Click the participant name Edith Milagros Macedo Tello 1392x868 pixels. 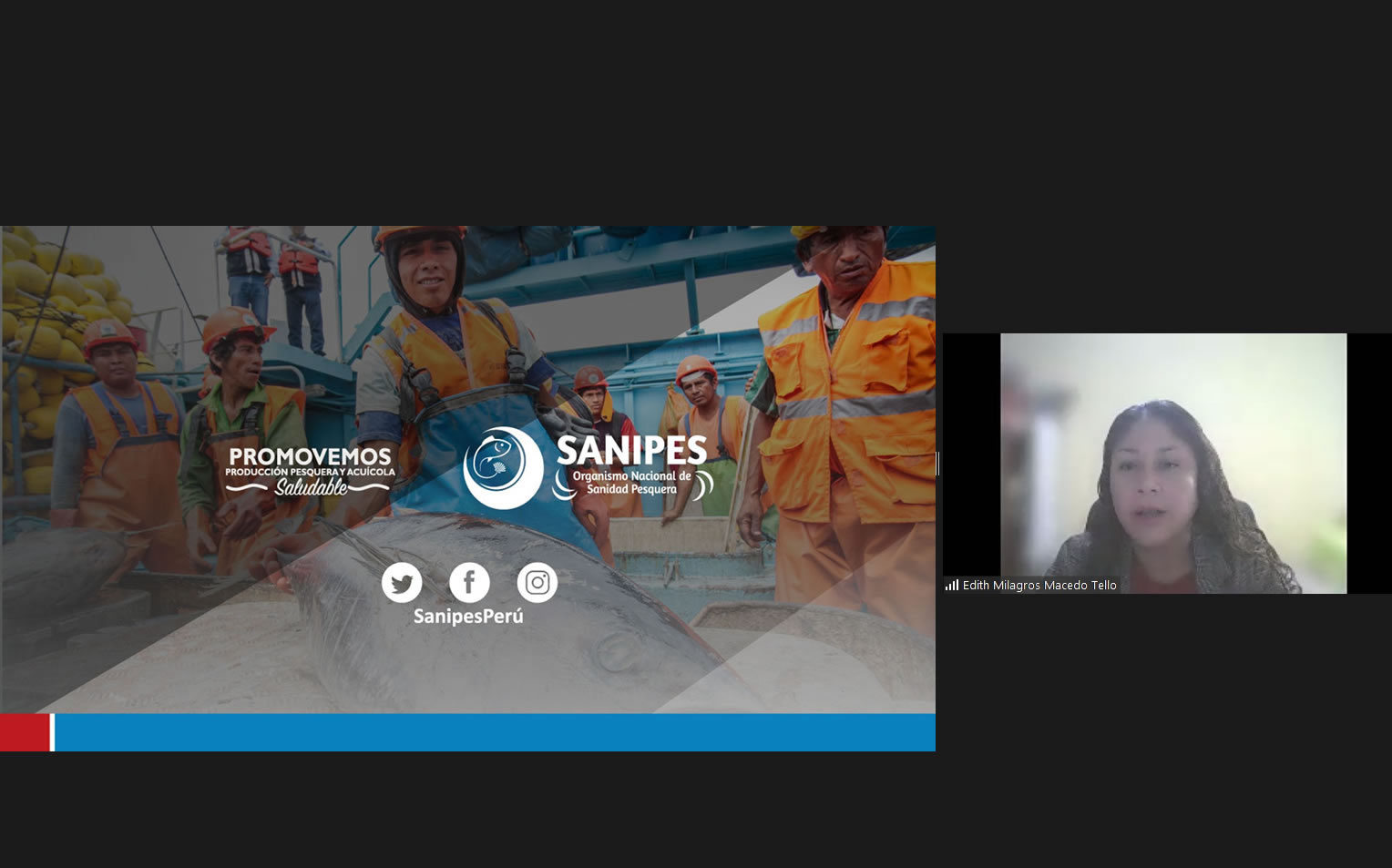pos(1039,586)
